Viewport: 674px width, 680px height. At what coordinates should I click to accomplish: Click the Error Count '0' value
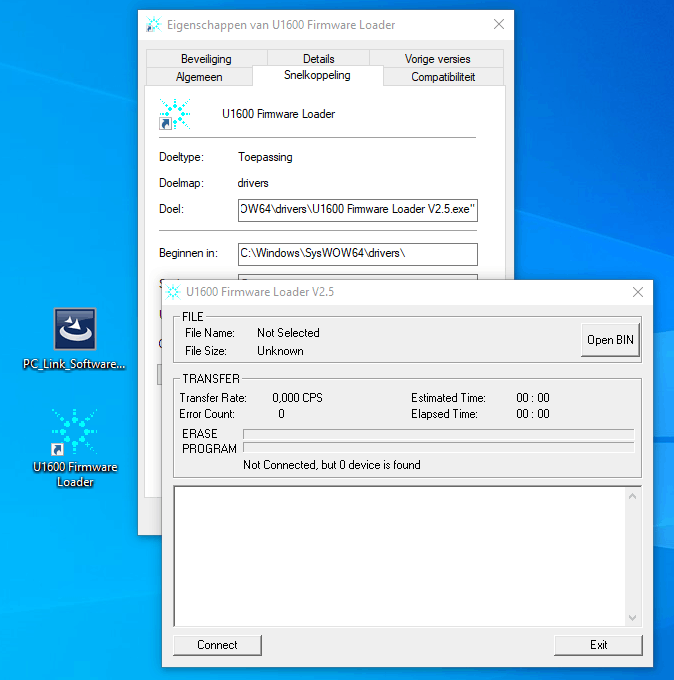point(281,414)
